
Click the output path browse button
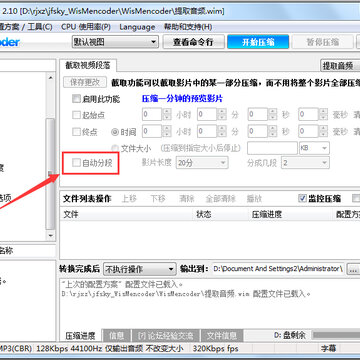pos(353,269)
